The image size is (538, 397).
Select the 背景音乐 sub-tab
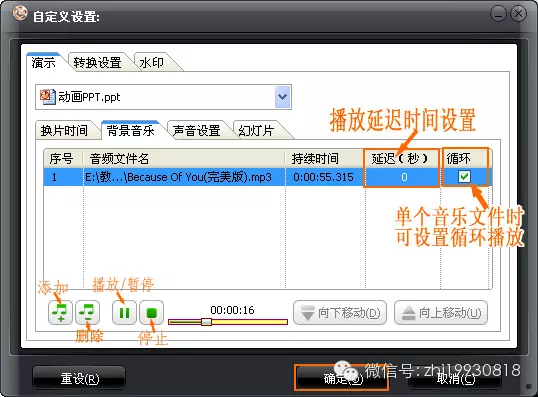pos(131,130)
